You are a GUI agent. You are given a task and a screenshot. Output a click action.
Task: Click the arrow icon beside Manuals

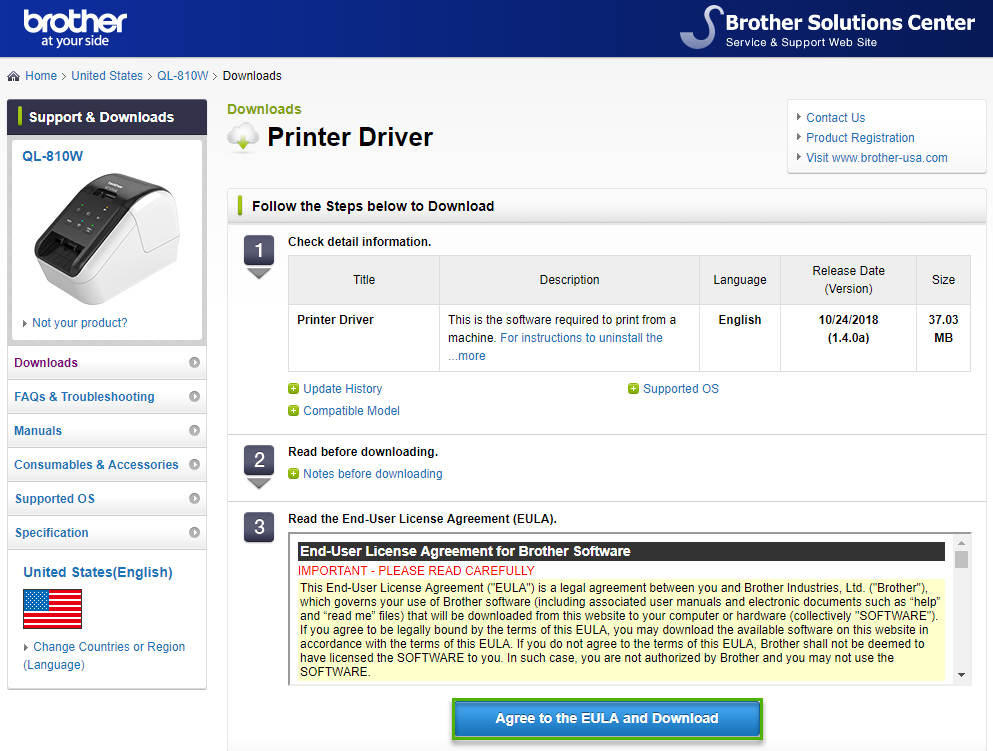coord(194,431)
